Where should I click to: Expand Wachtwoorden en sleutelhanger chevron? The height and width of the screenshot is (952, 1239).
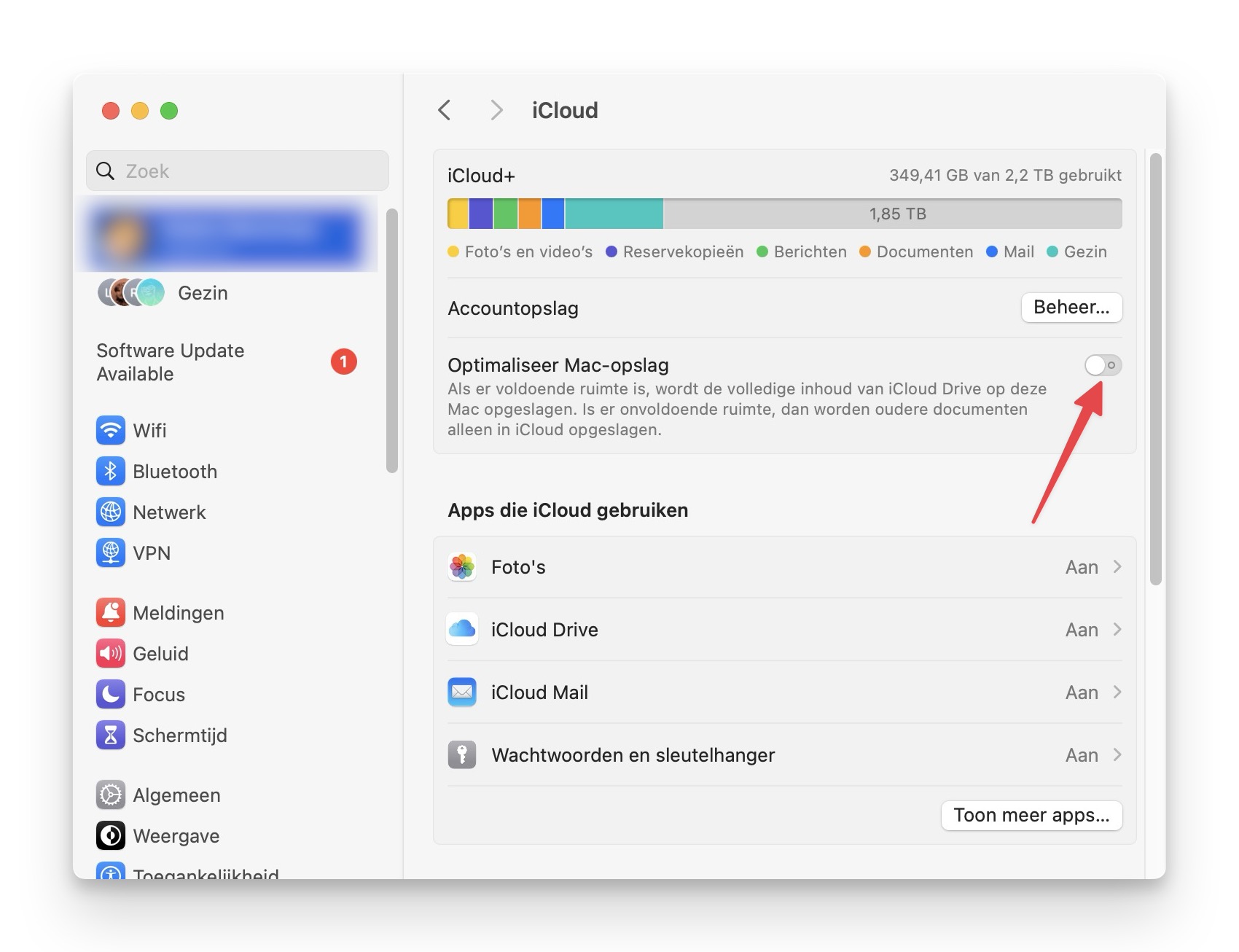(1117, 754)
